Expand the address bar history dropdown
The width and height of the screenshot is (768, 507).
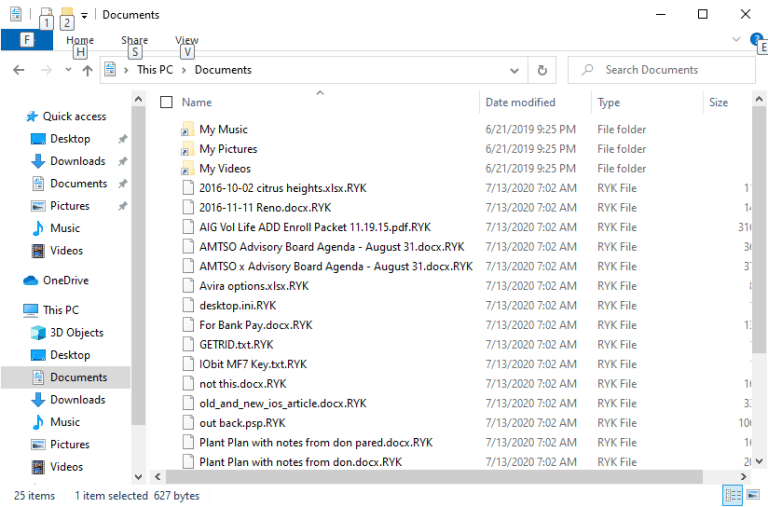click(515, 70)
